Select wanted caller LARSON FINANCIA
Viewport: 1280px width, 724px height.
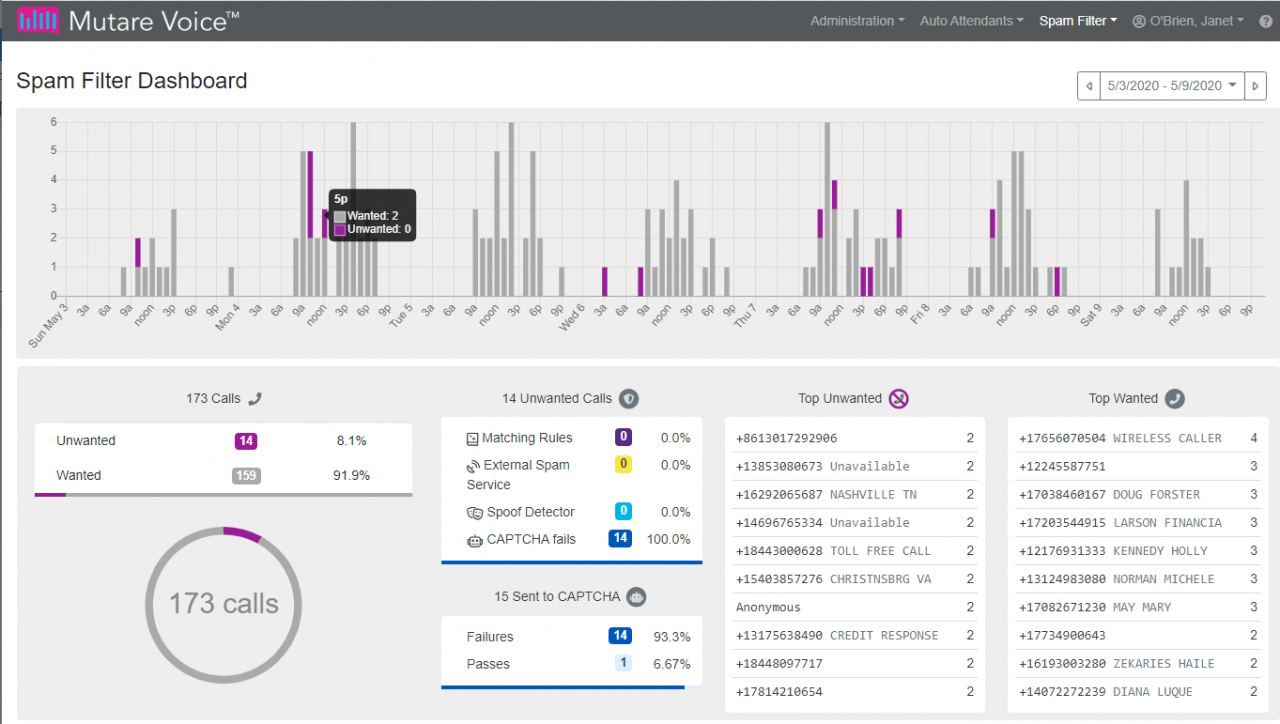(x=1138, y=523)
